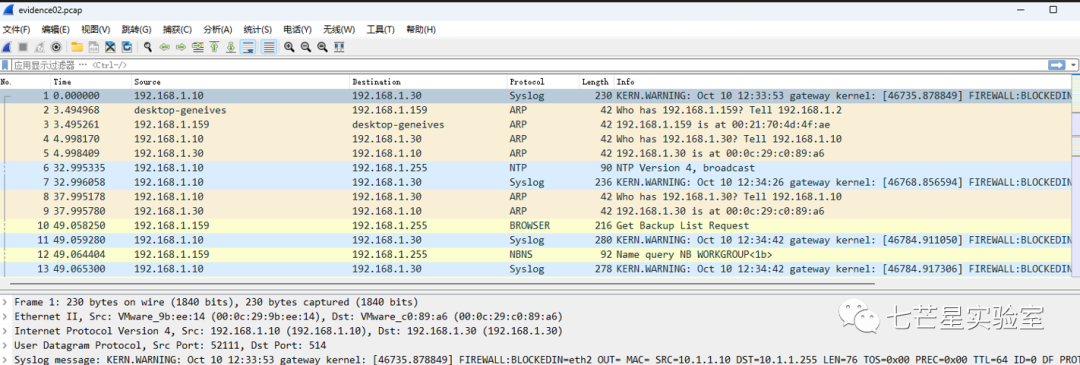Viewport: 1080px width, 365px height.
Task: Reload the capture file icon
Action: point(127,47)
